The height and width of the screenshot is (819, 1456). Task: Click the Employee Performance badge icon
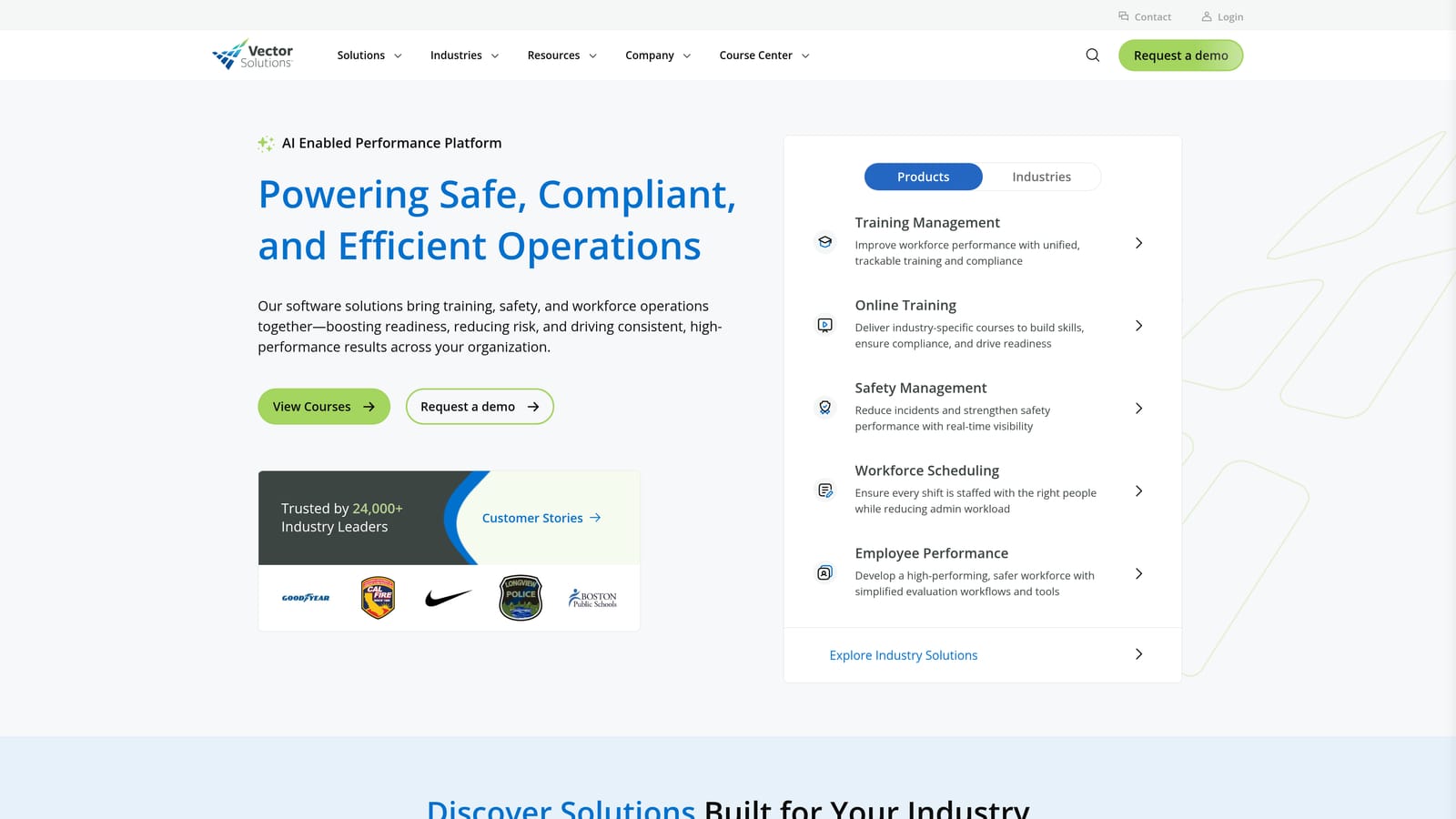824,573
